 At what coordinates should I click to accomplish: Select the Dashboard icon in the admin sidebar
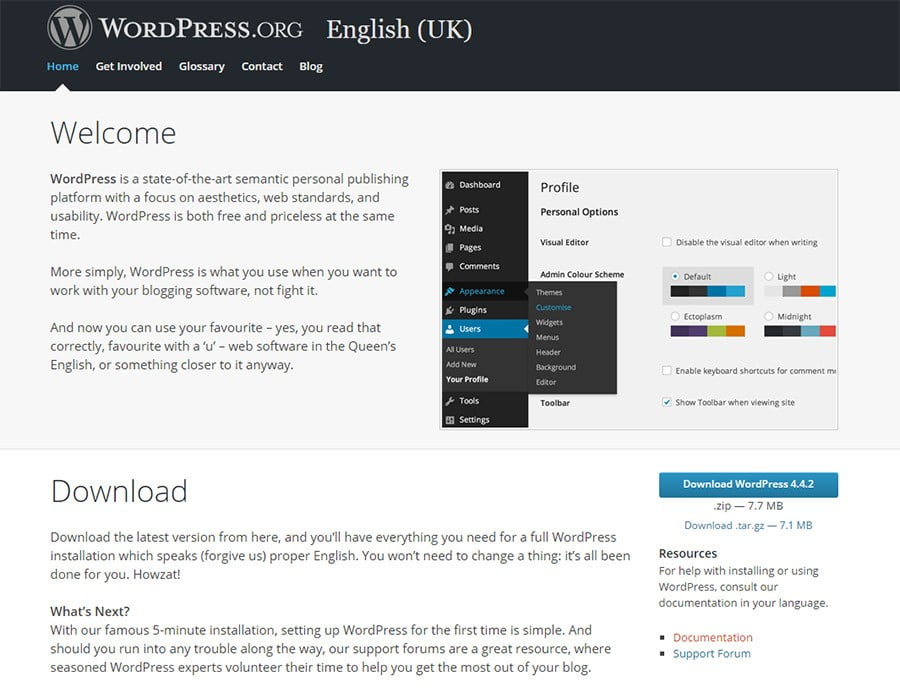tap(447, 186)
